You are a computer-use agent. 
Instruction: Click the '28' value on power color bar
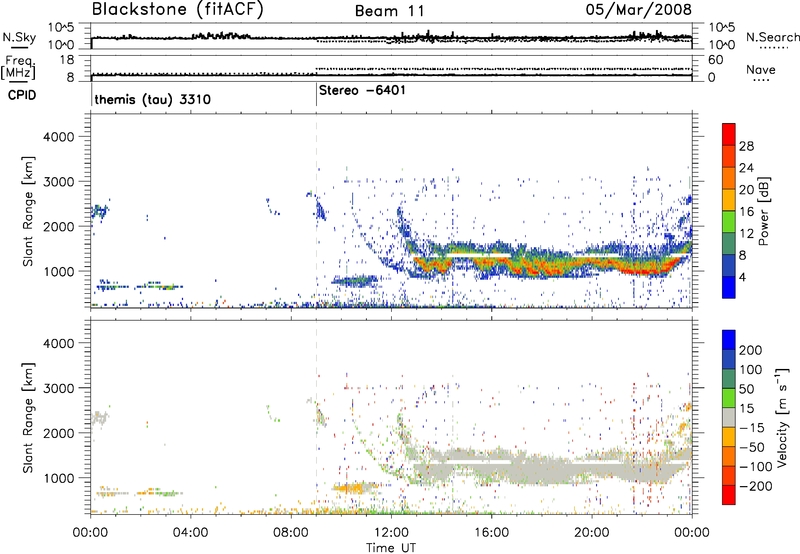pyautogui.click(x=746, y=146)
